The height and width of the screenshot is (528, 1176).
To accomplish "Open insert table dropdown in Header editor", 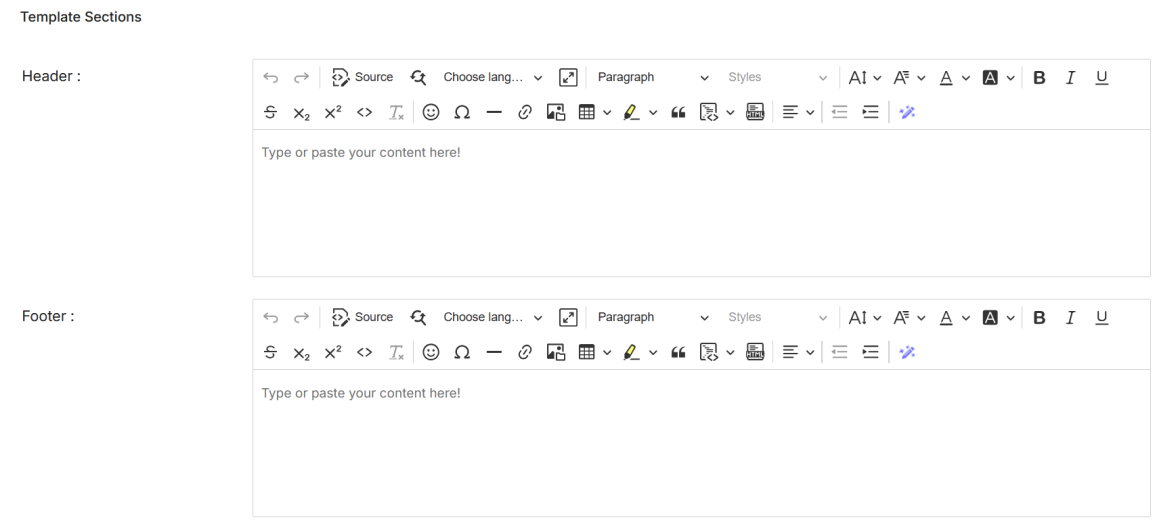I will click(595, 112).
